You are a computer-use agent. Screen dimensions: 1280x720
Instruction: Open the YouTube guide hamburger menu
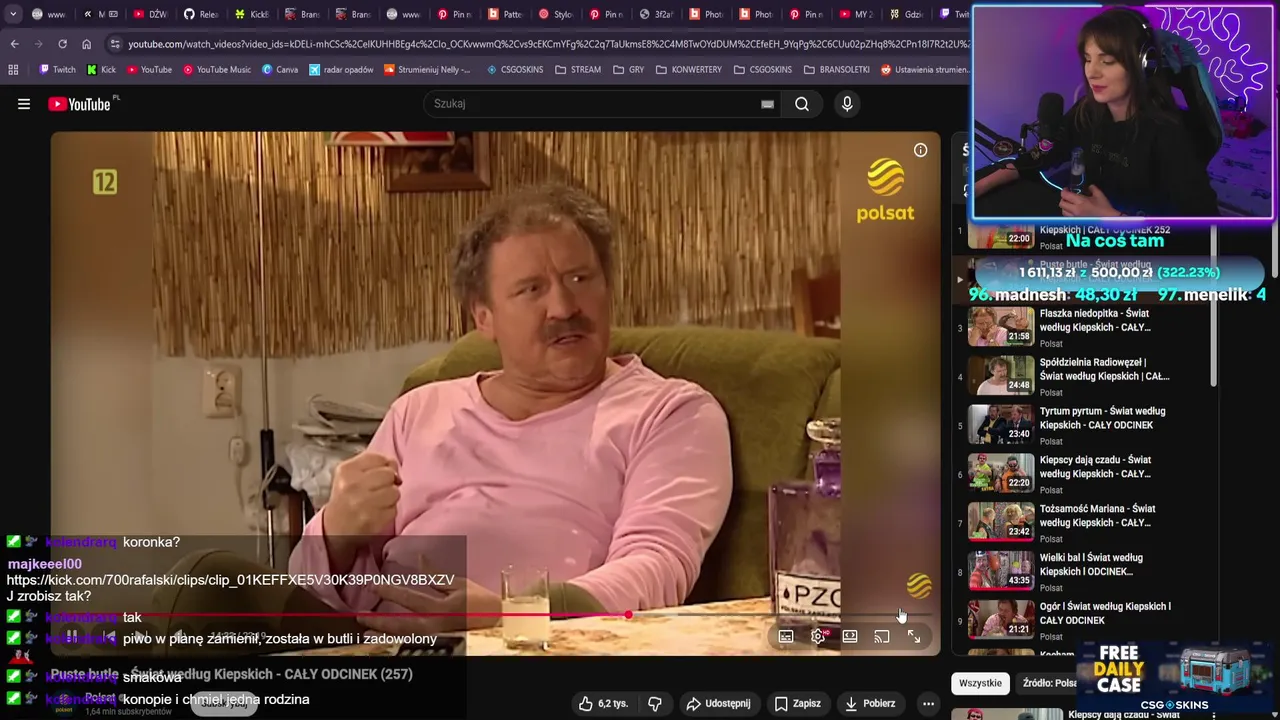(24, 104)
